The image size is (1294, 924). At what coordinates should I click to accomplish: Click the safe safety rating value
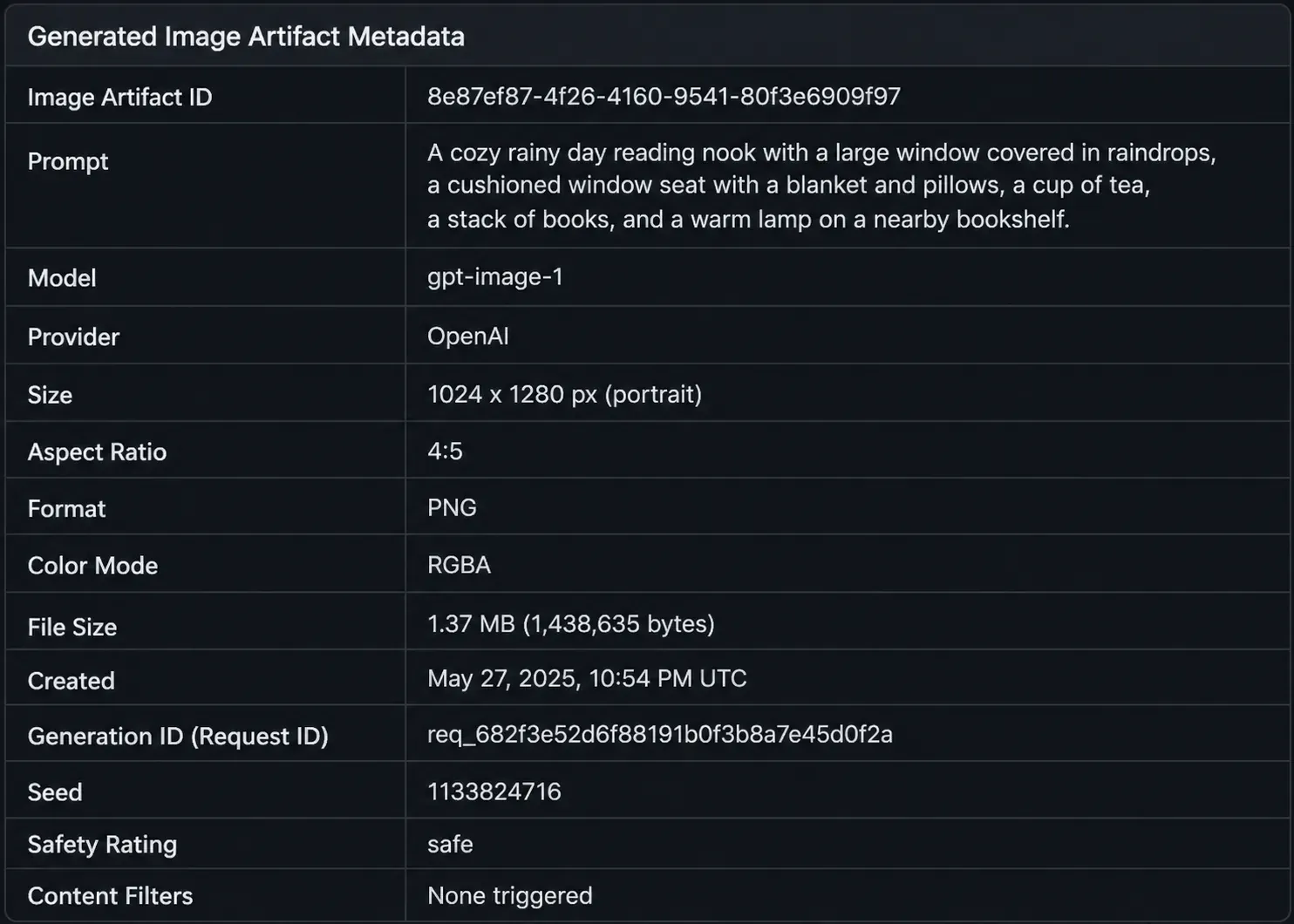pos(450,844)
